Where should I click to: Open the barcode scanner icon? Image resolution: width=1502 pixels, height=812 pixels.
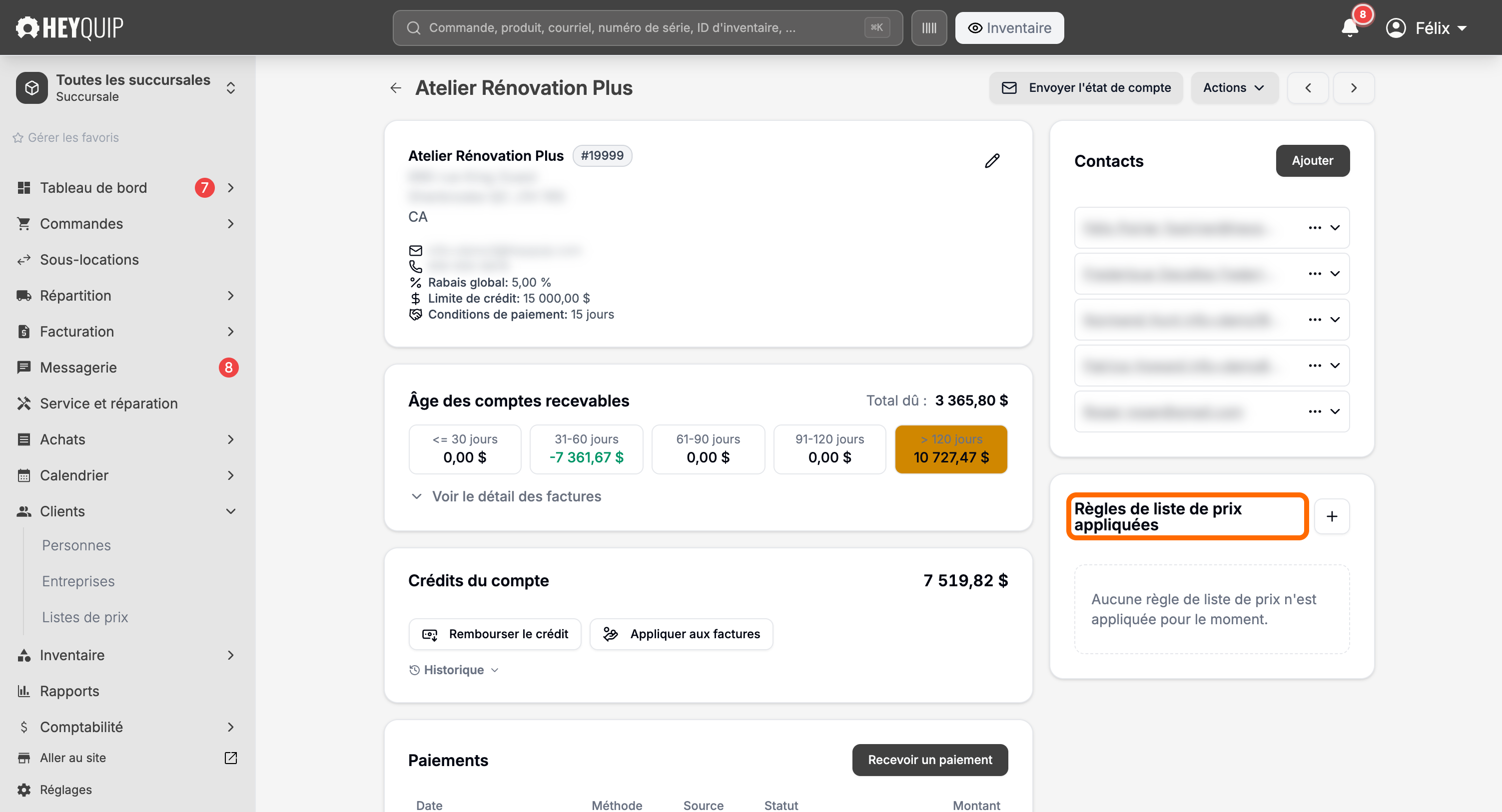pos(929,28)
